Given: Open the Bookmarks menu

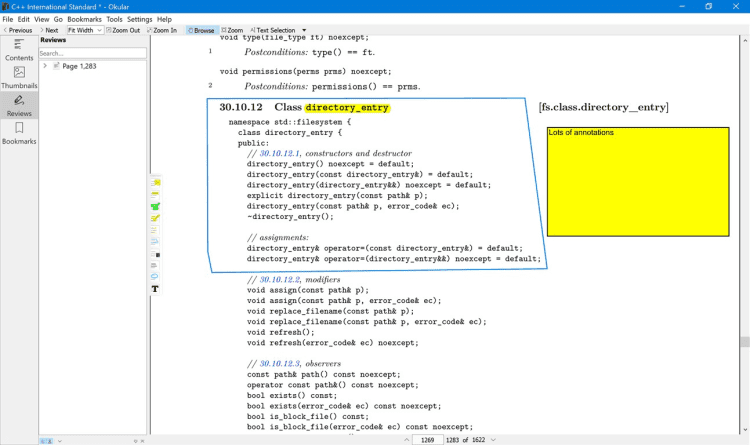Looking at the screenshot, I should [x=84, y=19].
